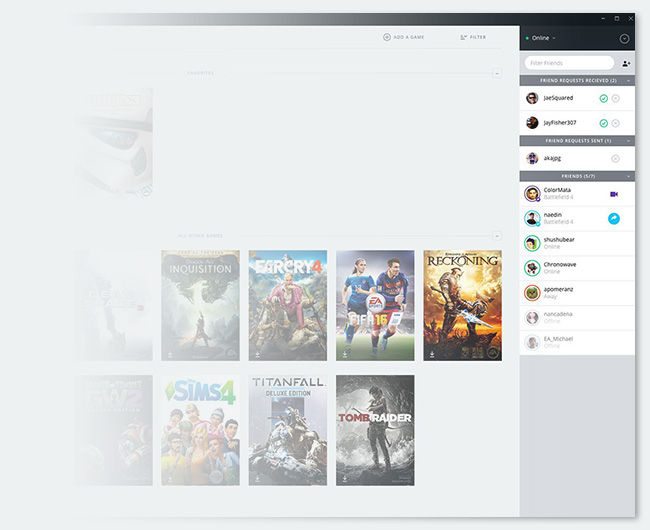The height and width of the screenshot is (530, 650).
Task: Open The Sims 4 game tile
Action: 200,431
